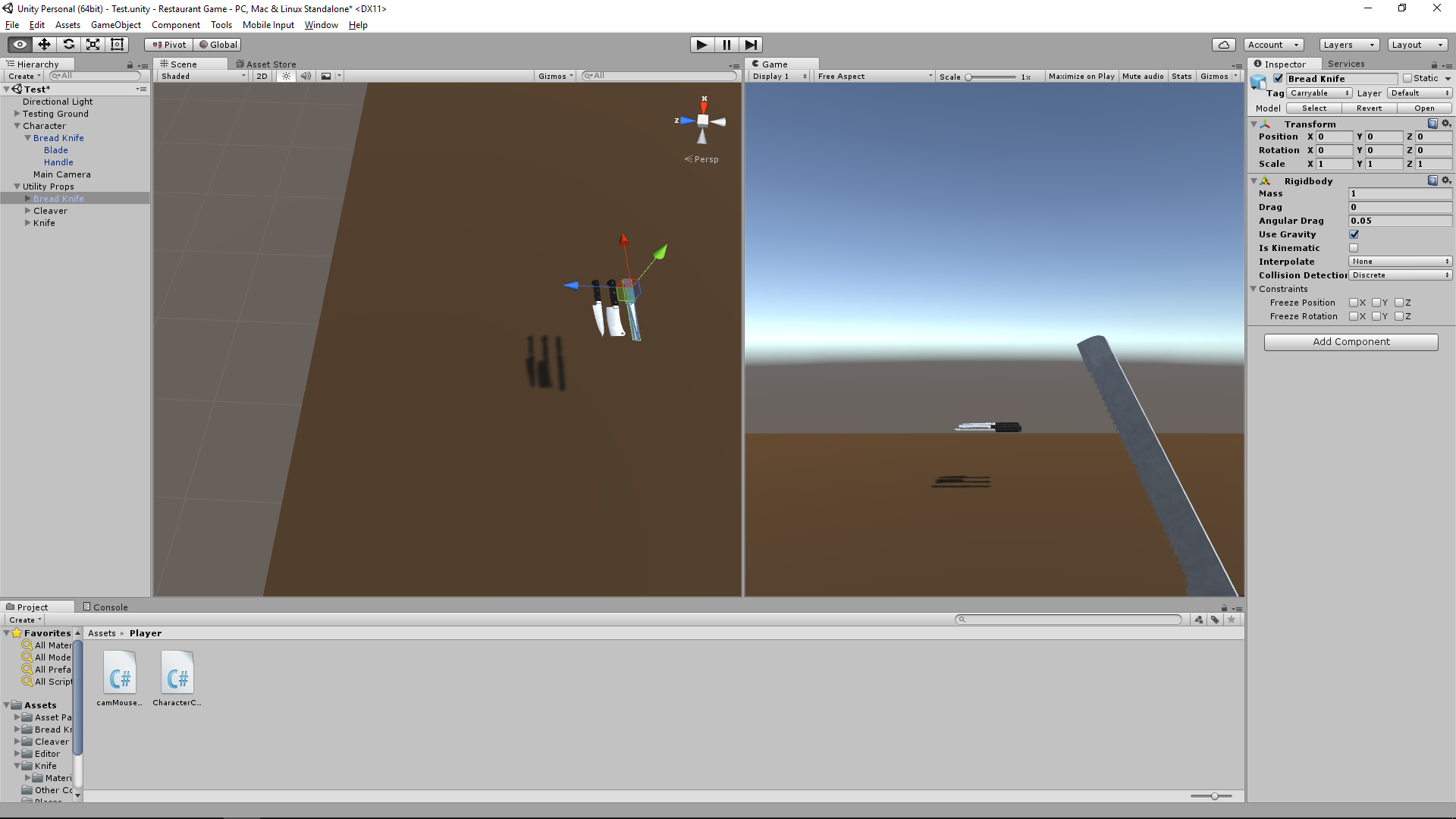
Task: Open the Collision Detection dropdown
Action: pos(1400,275)
